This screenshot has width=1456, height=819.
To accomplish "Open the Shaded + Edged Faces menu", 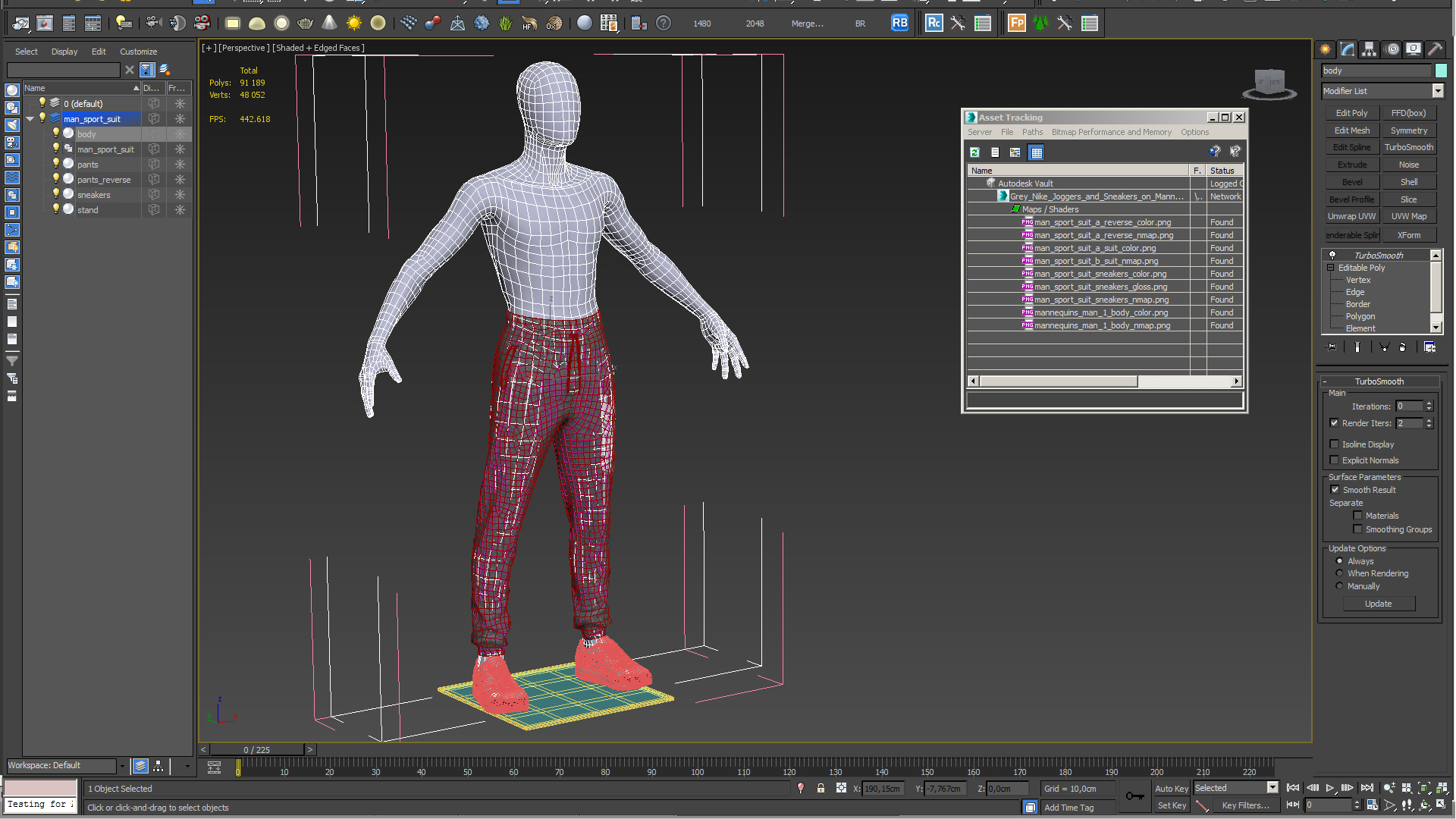I will click(318, 48).
